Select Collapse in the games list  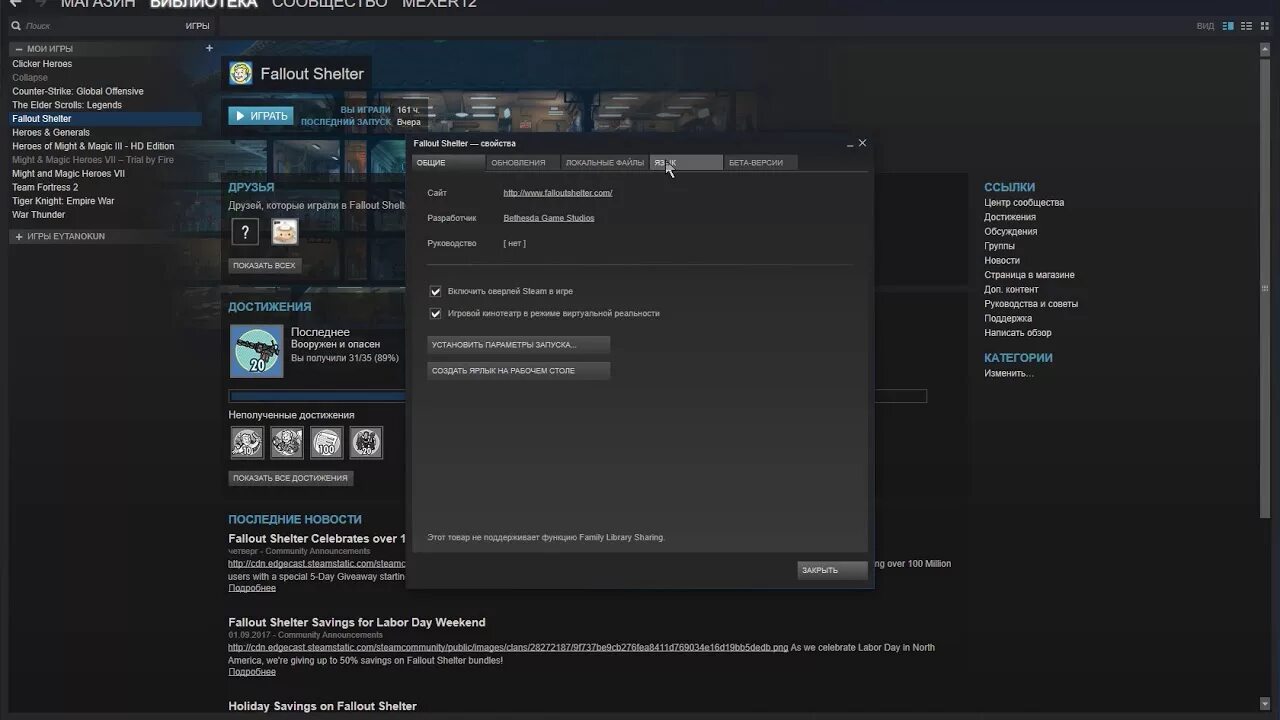coord(30,77)
